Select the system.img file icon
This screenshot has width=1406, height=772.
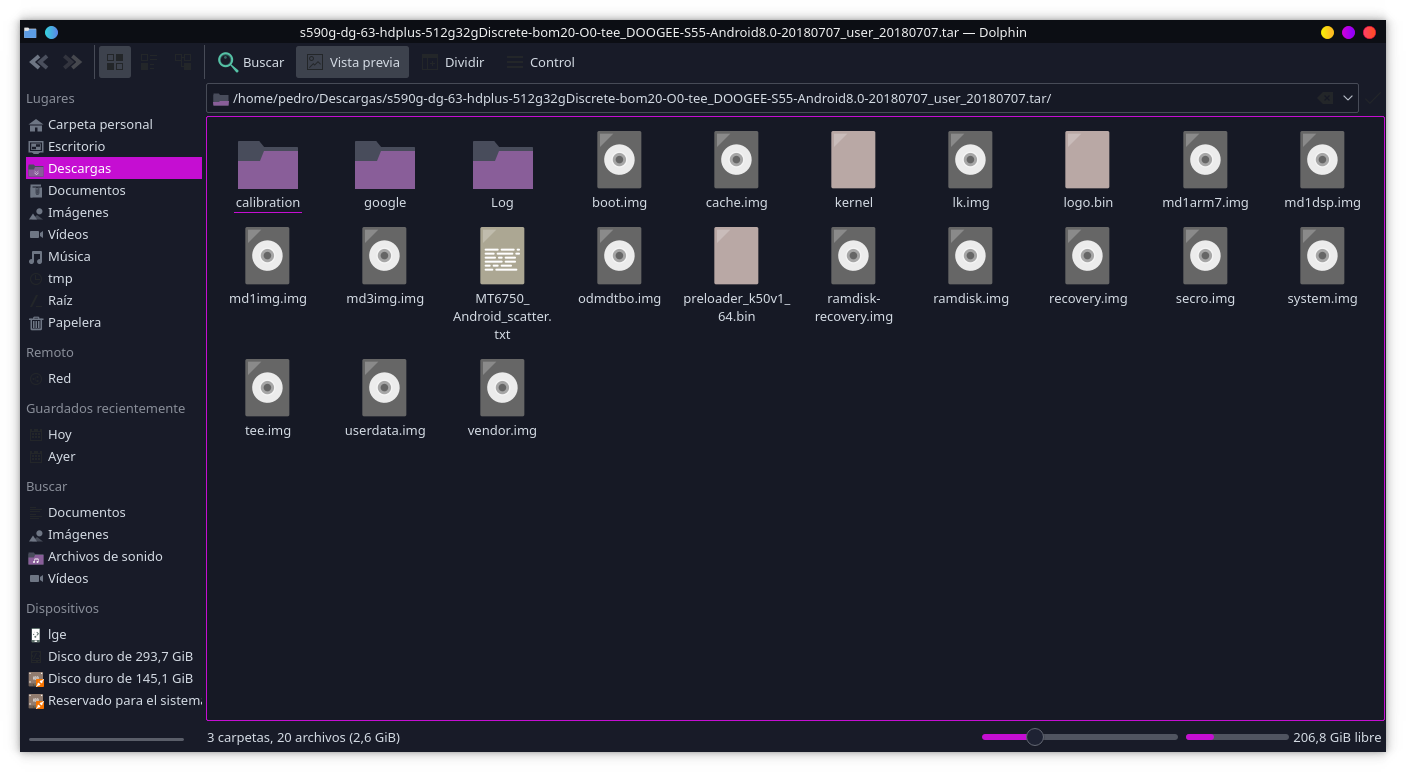coord(1322,256)
